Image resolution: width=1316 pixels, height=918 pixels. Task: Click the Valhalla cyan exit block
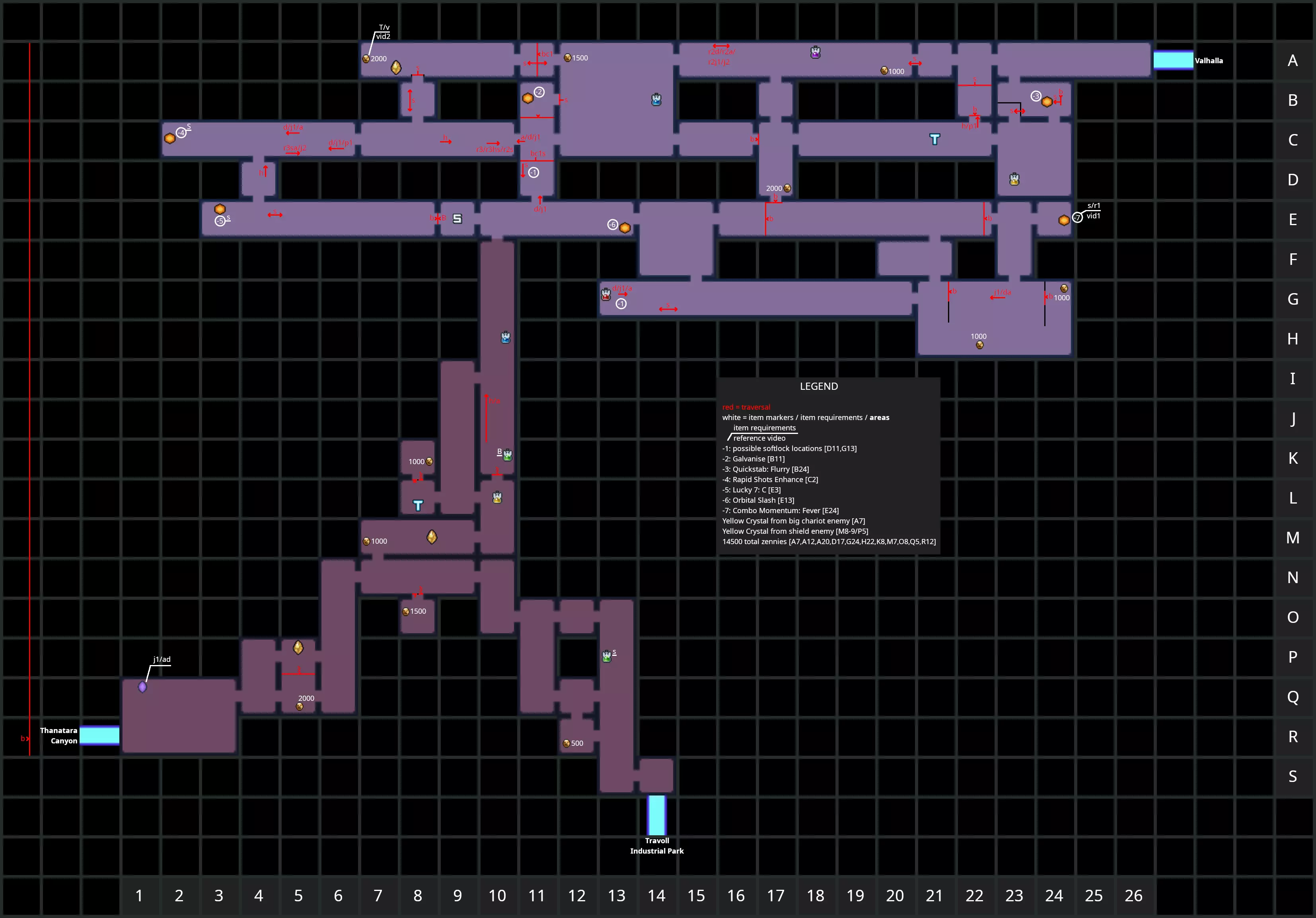pyautogui.click(x=1173, y=60)
